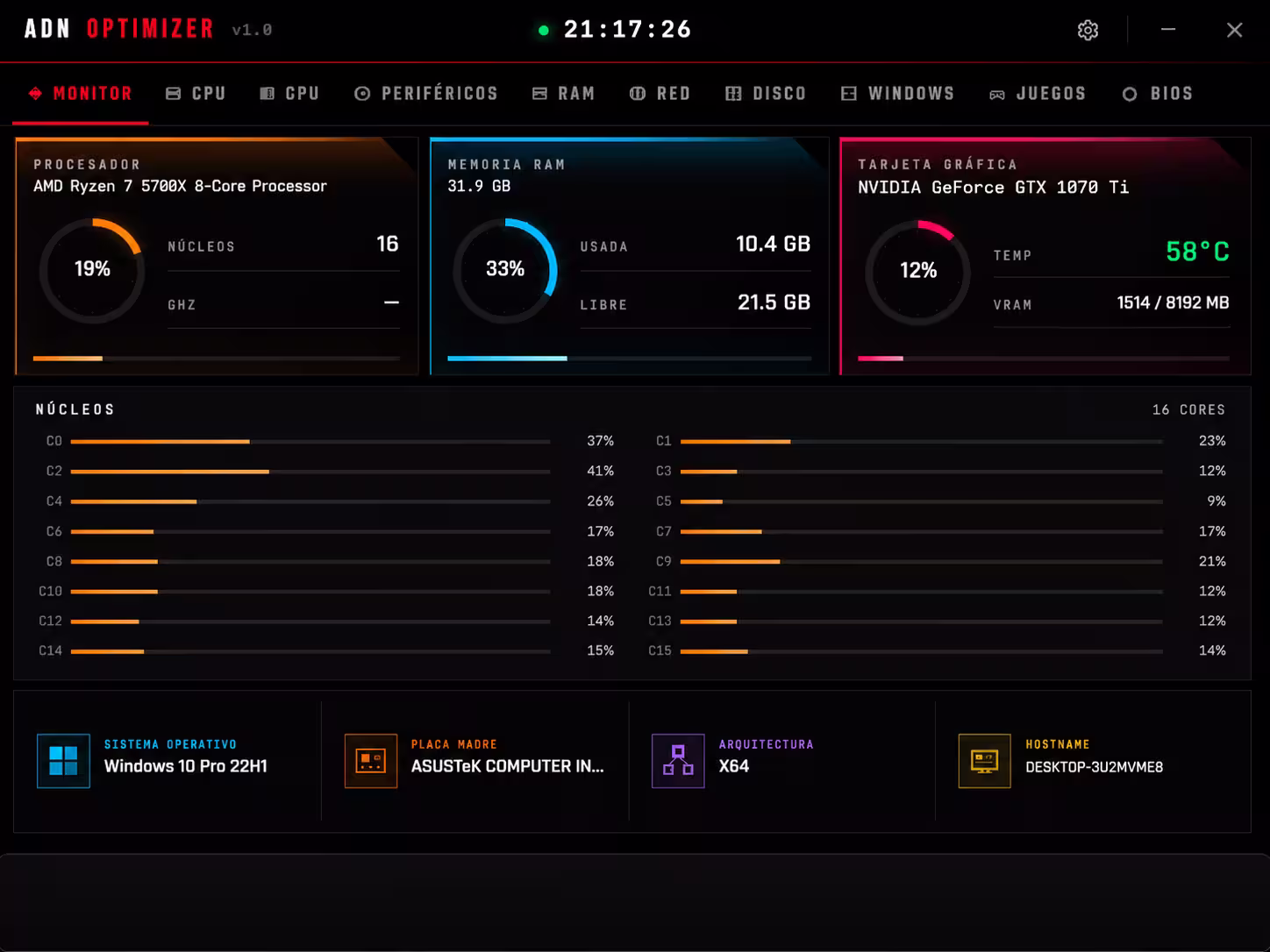Click the C9 core usage bar
Image resolution: width=1270 pixels, height=952 pixels.
pyautogui.click(x=922, y=561)
